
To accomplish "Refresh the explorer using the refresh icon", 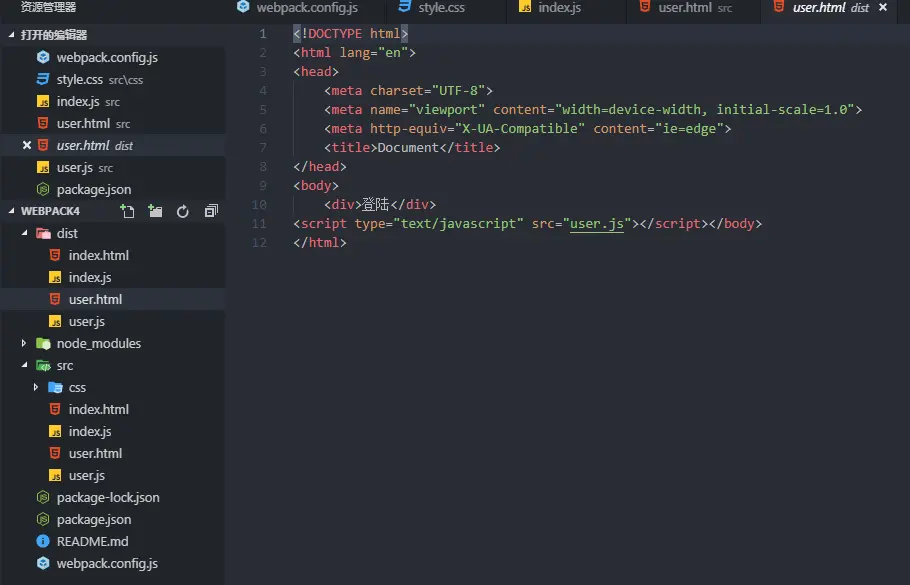I will tap(183, 211).
